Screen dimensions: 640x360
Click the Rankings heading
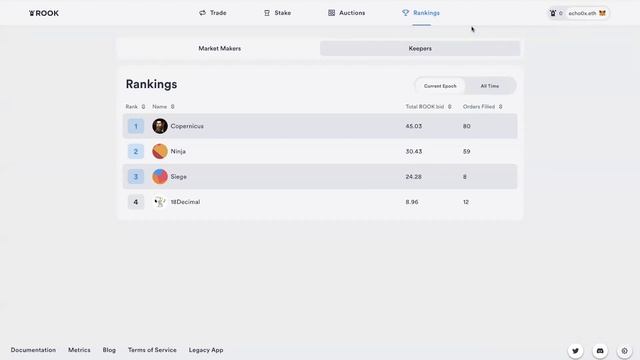point(151,84)
